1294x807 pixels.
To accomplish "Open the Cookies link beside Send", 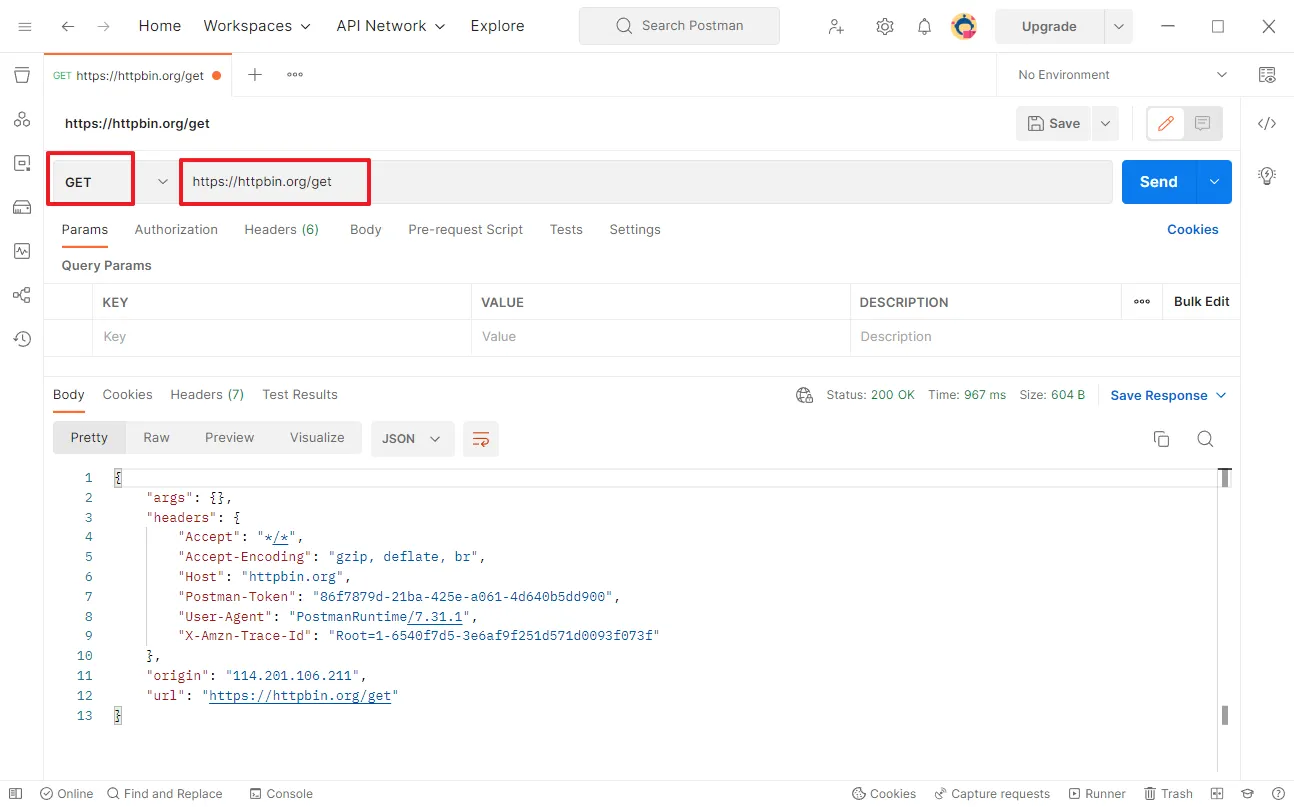I will [x=1193, y=230].
